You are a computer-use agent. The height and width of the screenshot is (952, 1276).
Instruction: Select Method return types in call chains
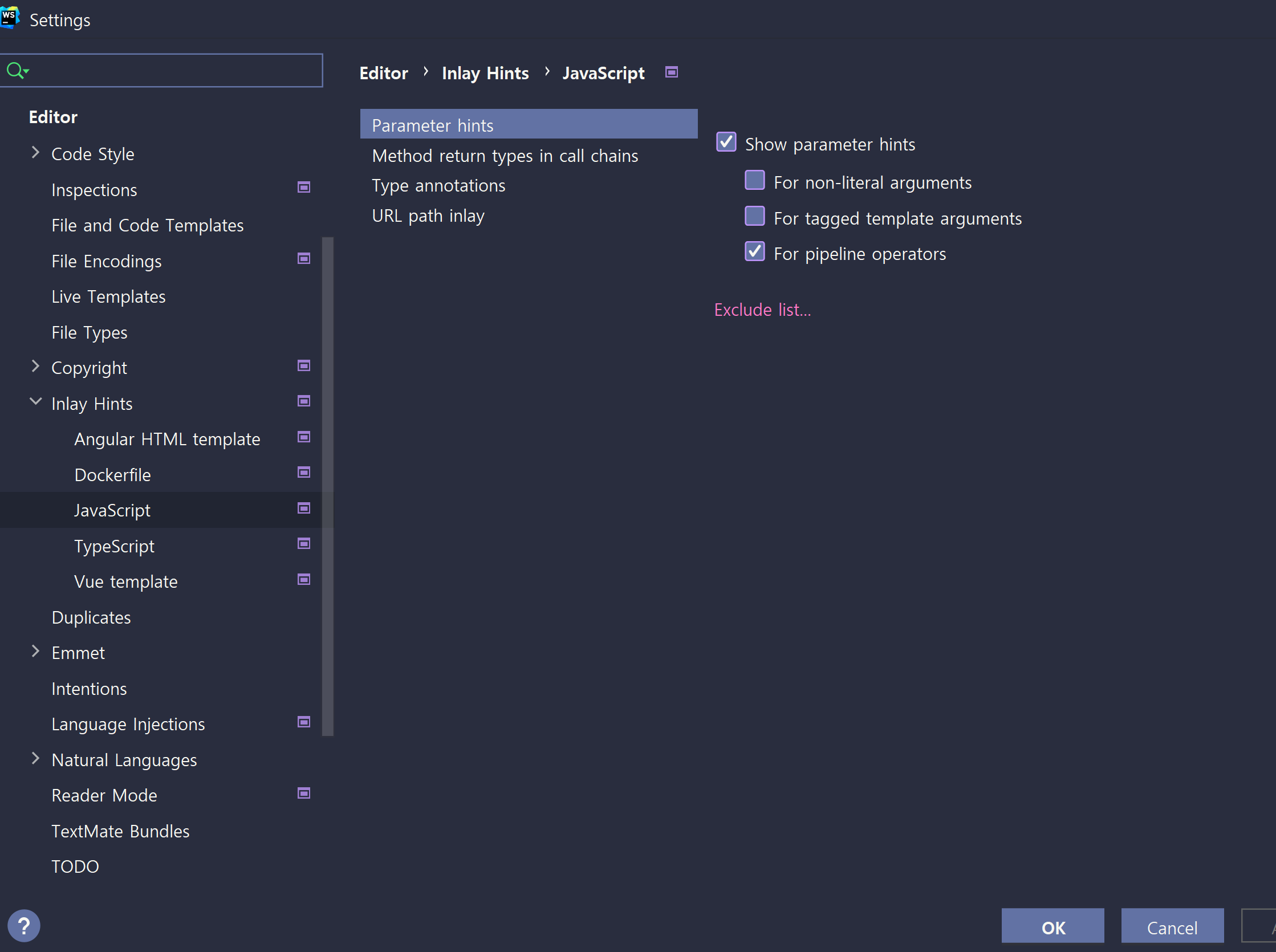tap(505, 156)
